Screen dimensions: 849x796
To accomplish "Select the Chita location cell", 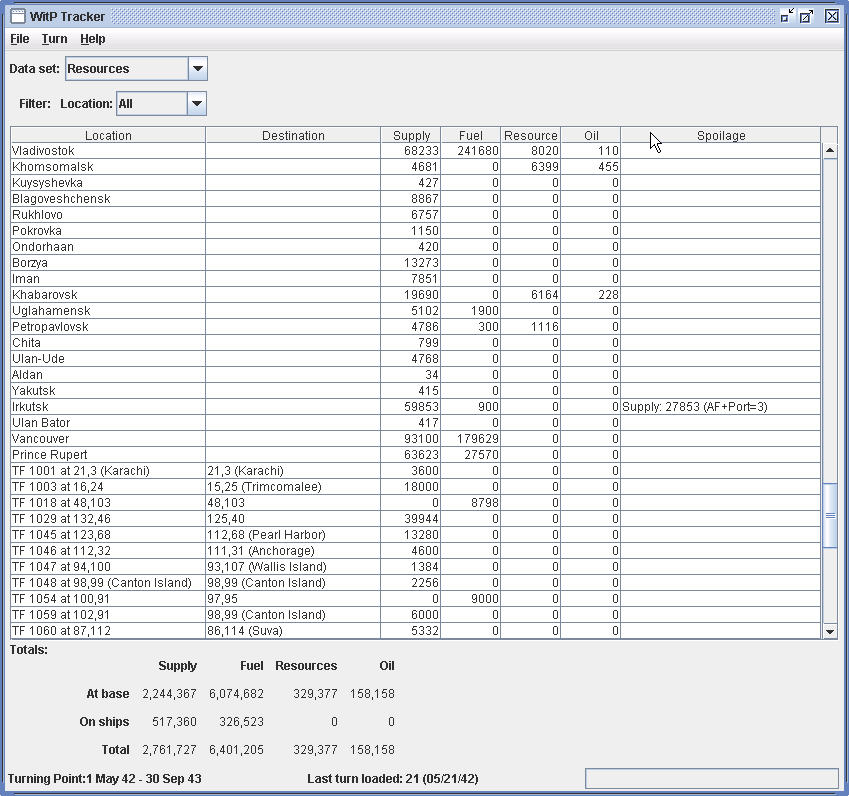I will (108, 343).
